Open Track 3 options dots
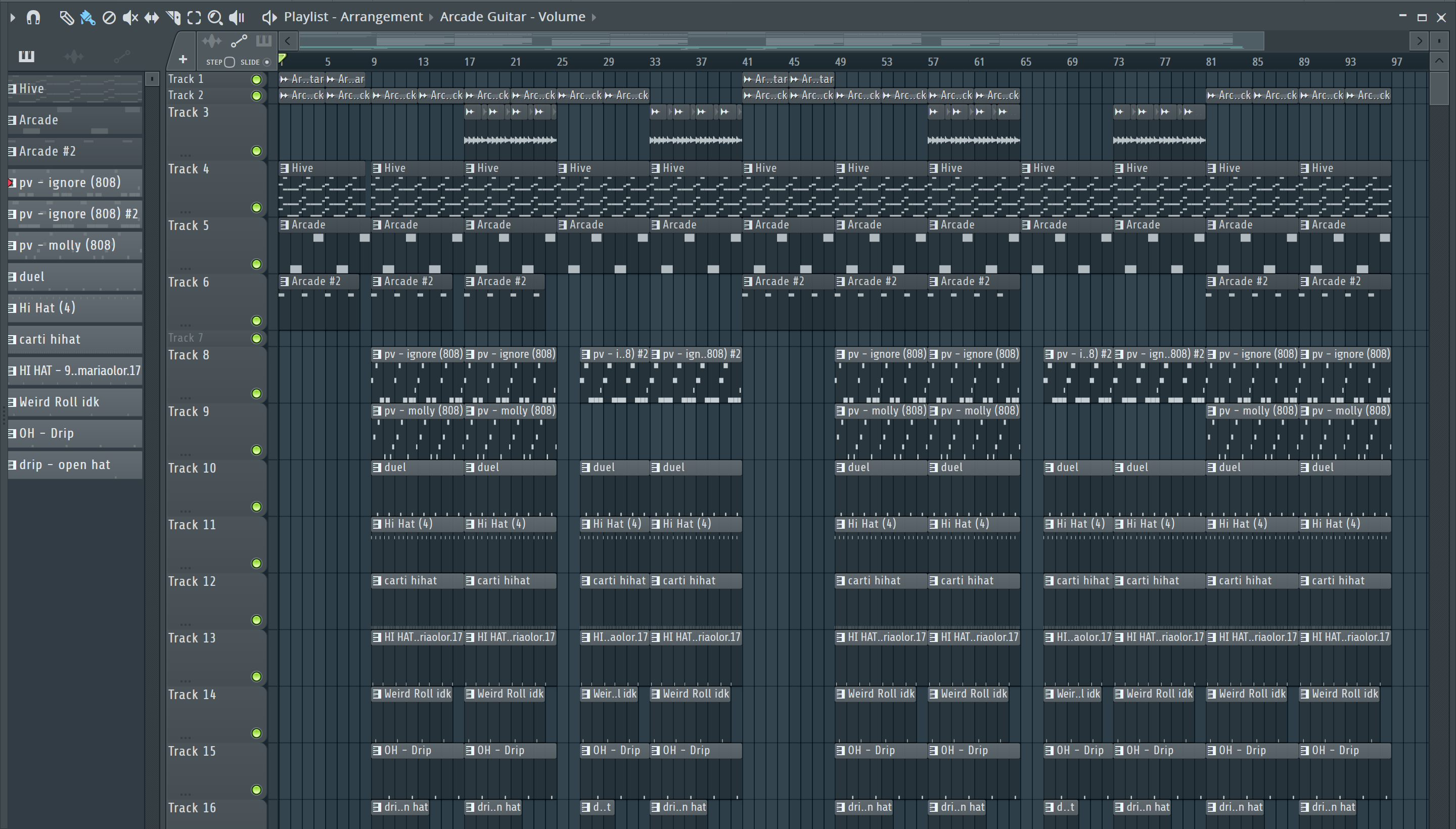 (185, 156)
